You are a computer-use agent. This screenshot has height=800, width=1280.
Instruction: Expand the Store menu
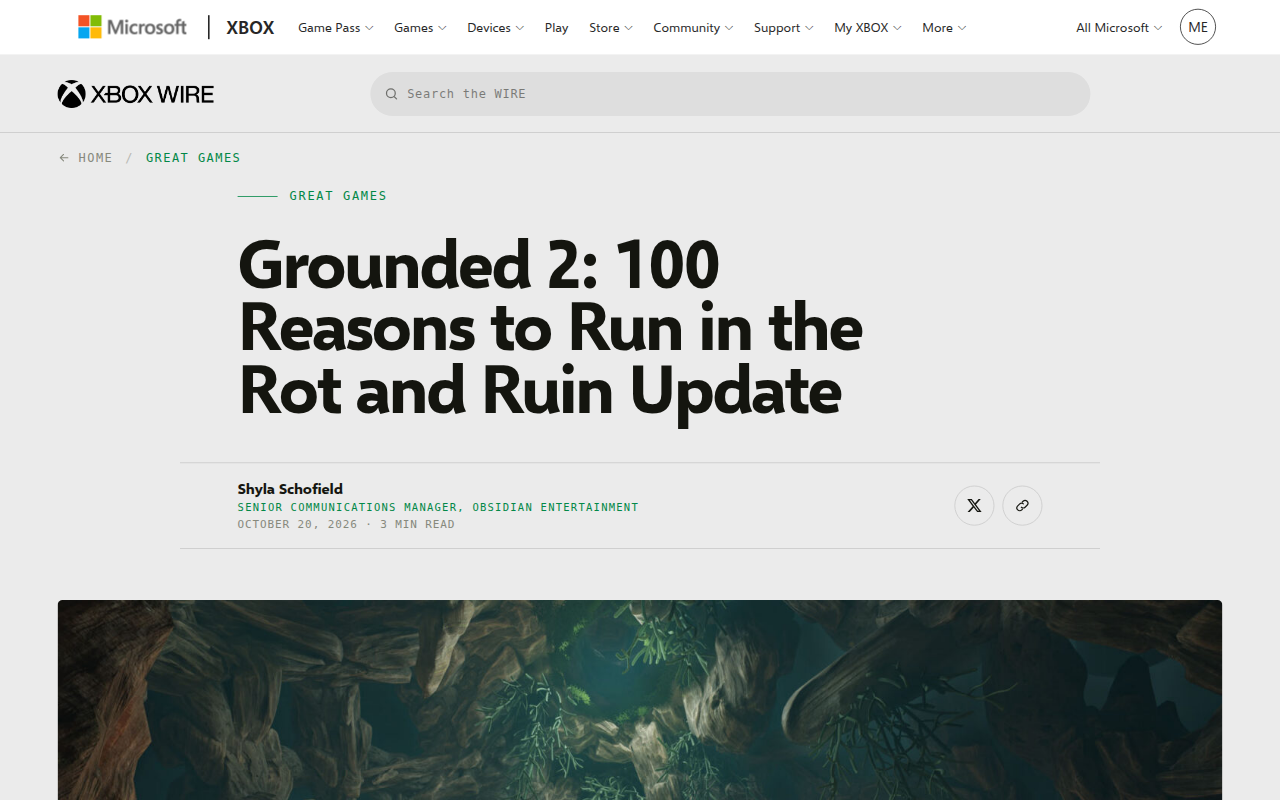611,28
